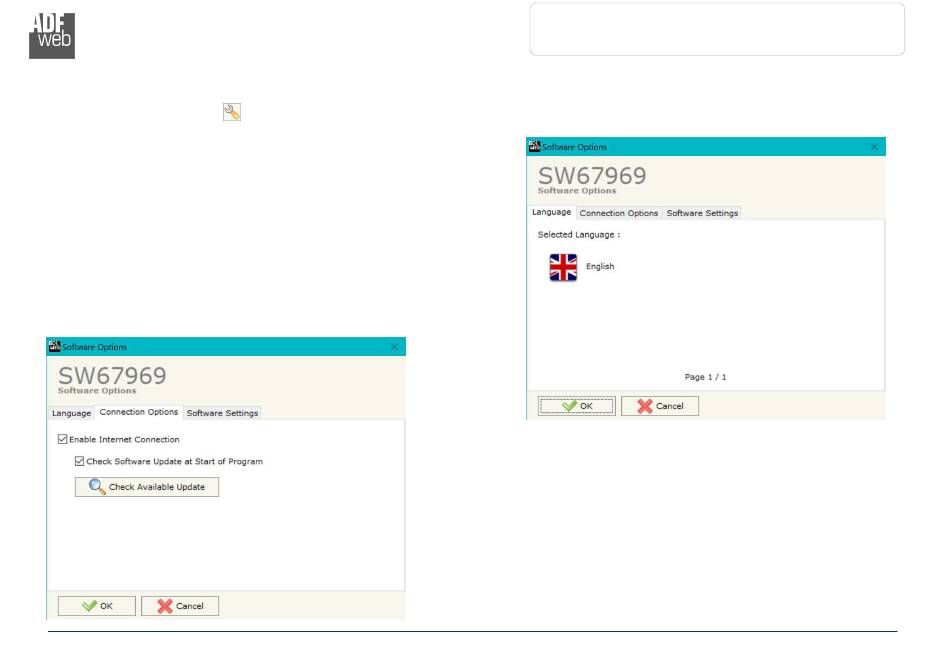
Task: Select Connection Options tab in left dialog
Action: pos(139,412)
